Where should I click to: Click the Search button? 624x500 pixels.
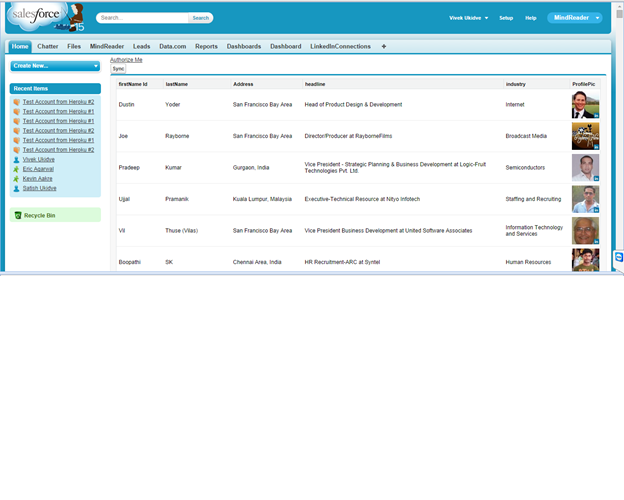pos(201,18)
